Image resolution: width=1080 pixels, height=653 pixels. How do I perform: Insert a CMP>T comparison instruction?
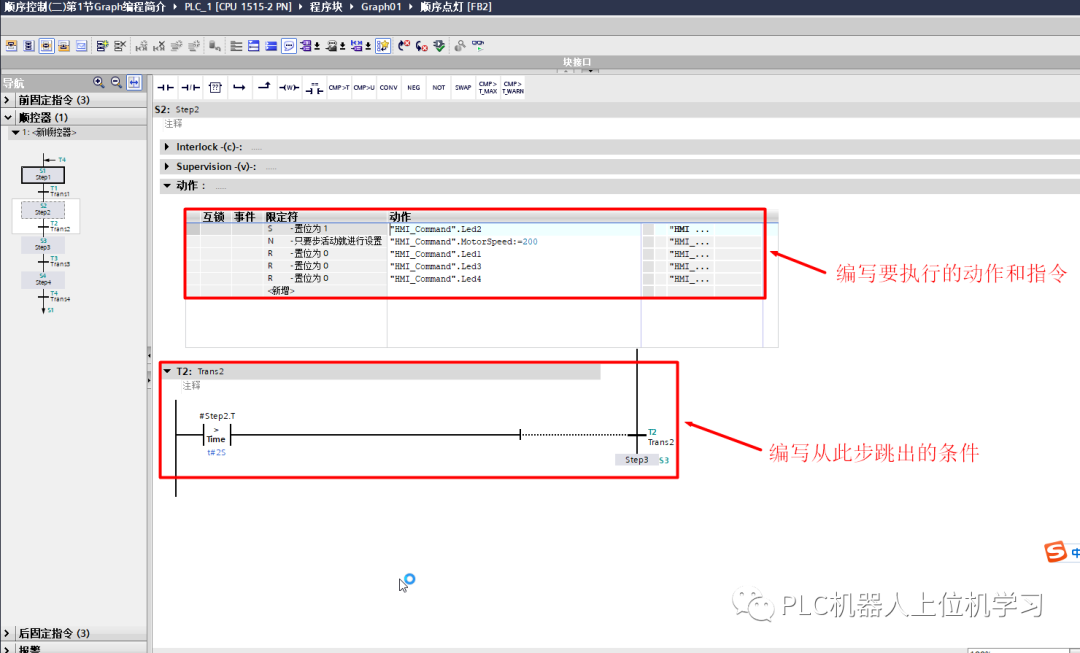click(338, 87)
